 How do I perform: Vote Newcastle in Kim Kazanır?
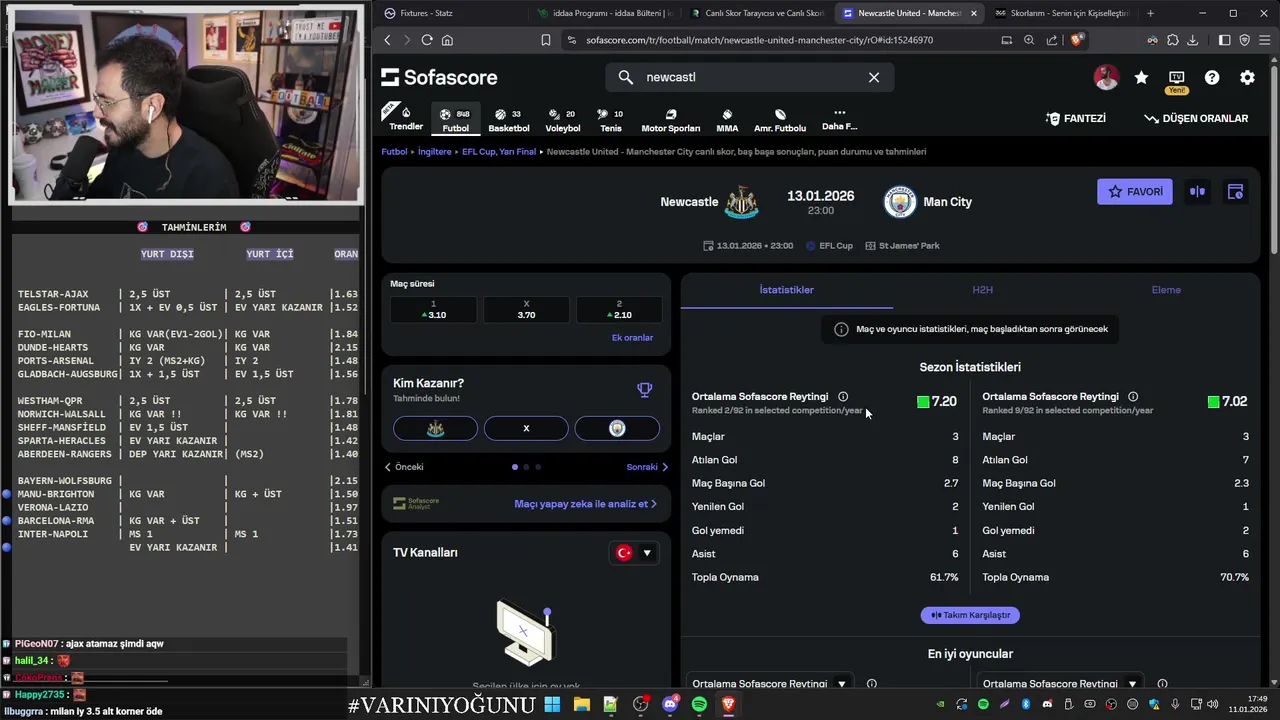(435, 428)
